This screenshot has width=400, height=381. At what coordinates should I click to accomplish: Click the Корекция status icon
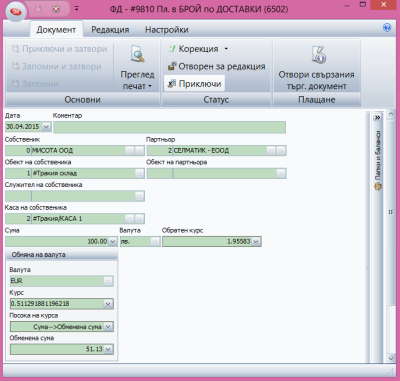tap(172, 49)
